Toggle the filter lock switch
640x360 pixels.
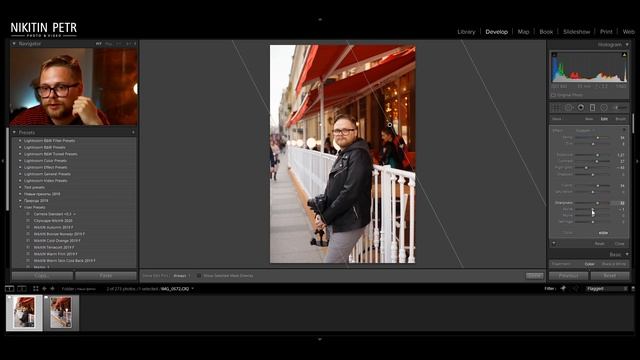click(x=633, y=289)
